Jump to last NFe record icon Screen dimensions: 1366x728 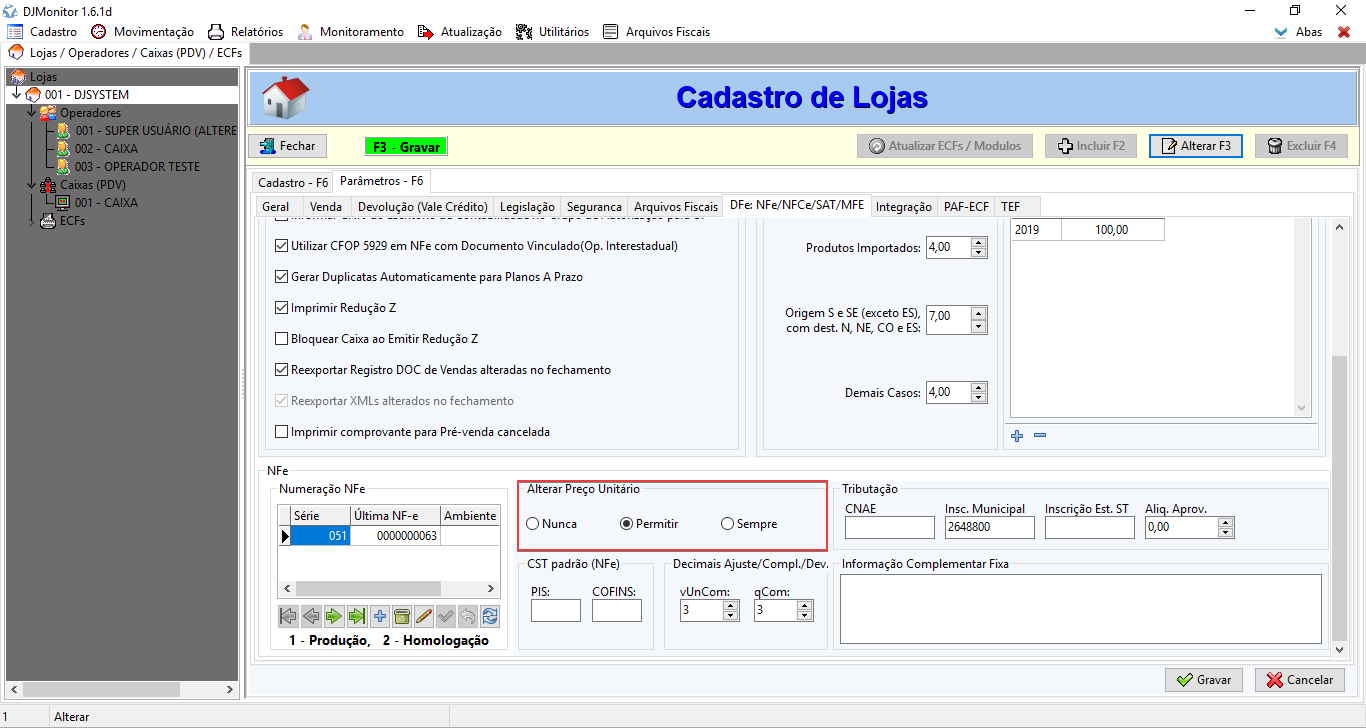(356, 616)
